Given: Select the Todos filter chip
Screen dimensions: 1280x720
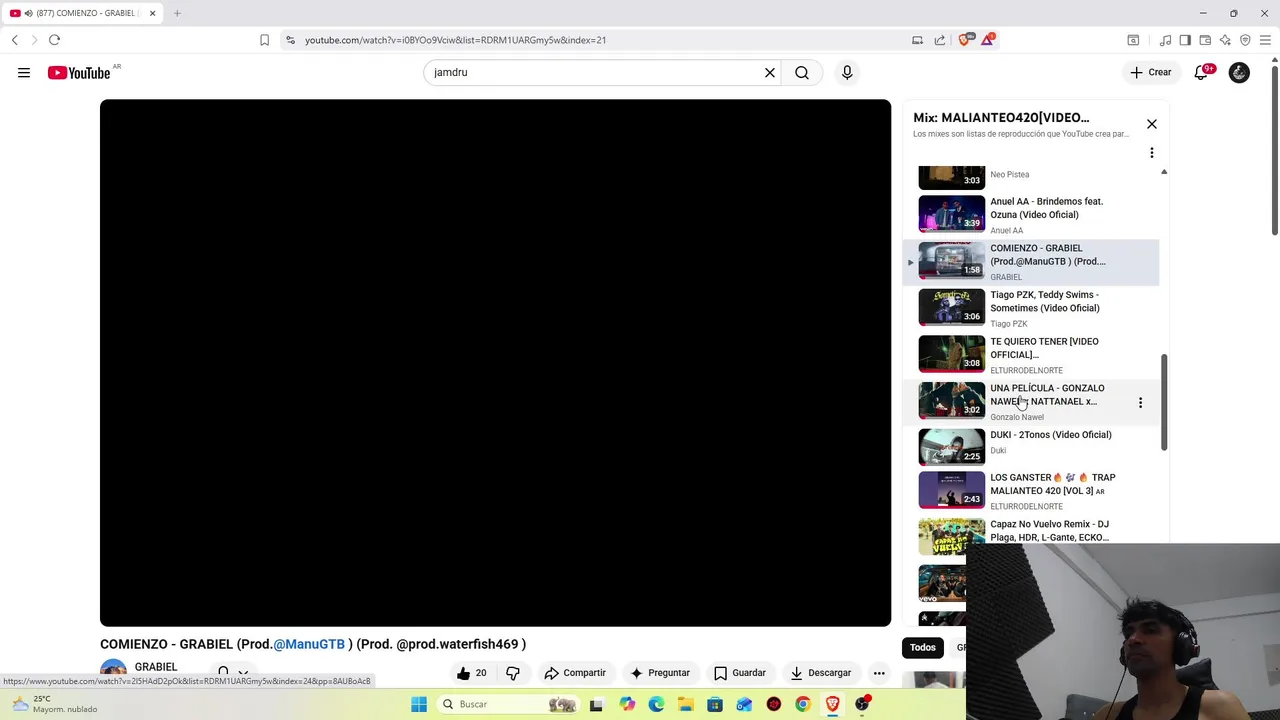Looking at the screenshot, I should (922, 648).
